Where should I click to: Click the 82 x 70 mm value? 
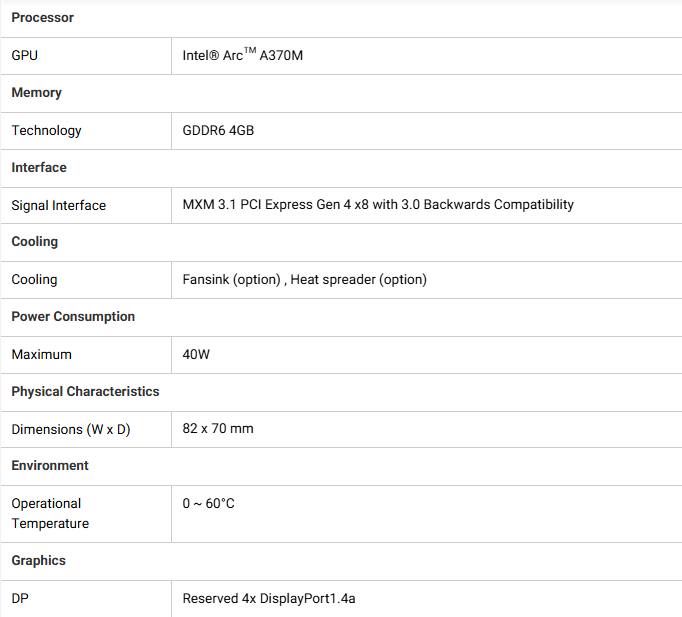pos(218,428)
